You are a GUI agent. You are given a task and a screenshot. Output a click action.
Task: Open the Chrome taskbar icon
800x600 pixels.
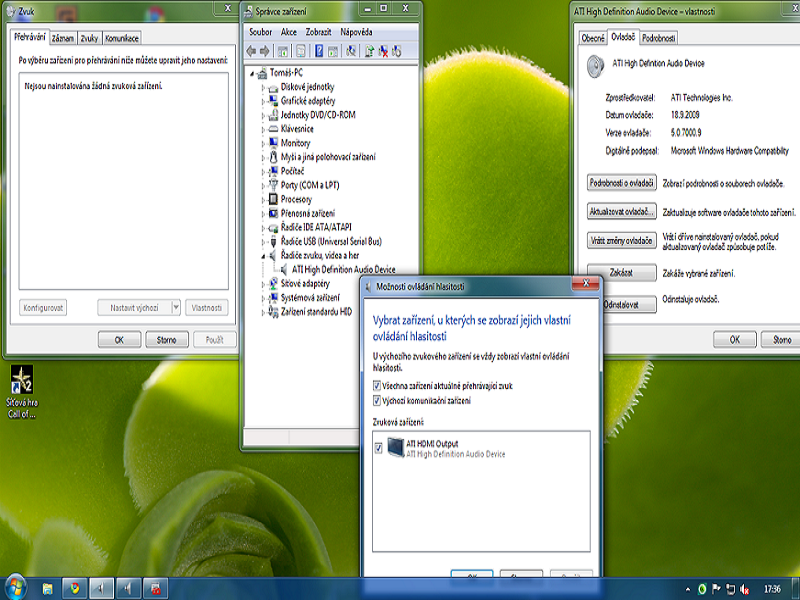point(74,589)
